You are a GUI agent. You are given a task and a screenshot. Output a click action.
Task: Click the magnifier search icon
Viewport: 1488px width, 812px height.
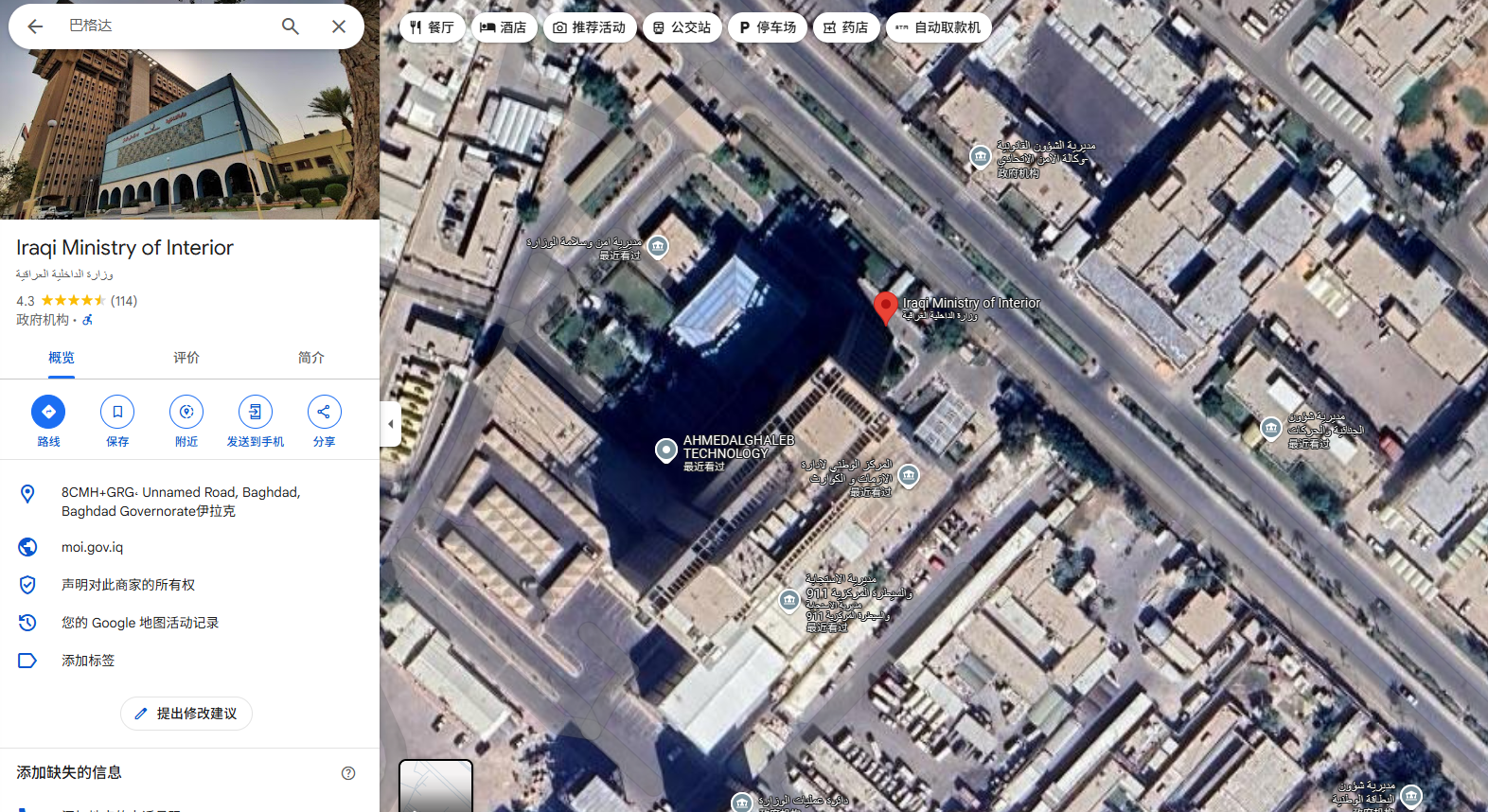coord(291,26)
